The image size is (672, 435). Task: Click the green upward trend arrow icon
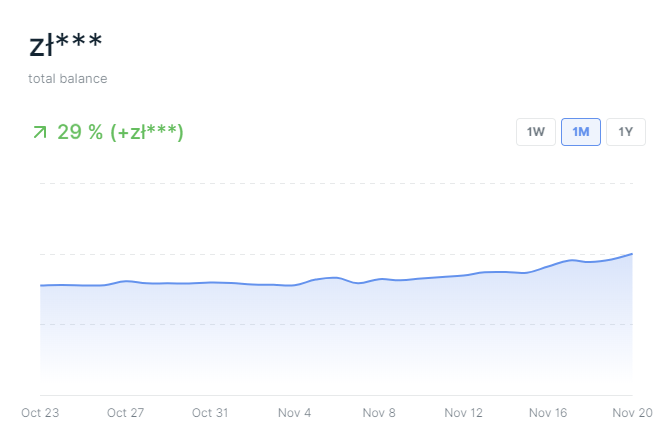(40, 132)
